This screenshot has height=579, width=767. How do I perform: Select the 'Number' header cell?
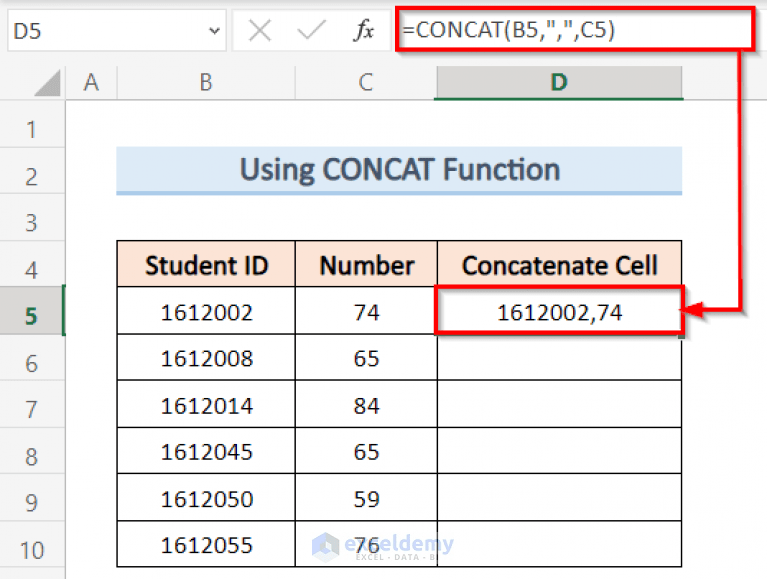[366, 265]
